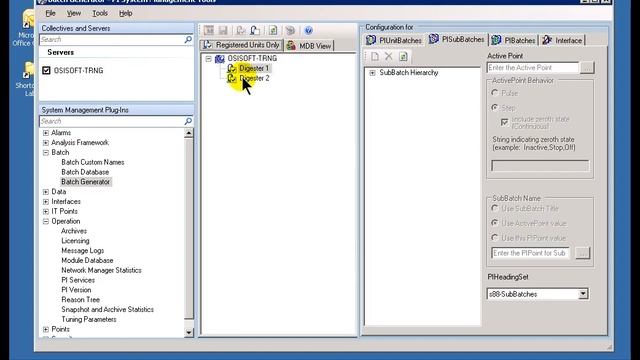
Task: Select the Step radio button
Action: coord(495,107)
